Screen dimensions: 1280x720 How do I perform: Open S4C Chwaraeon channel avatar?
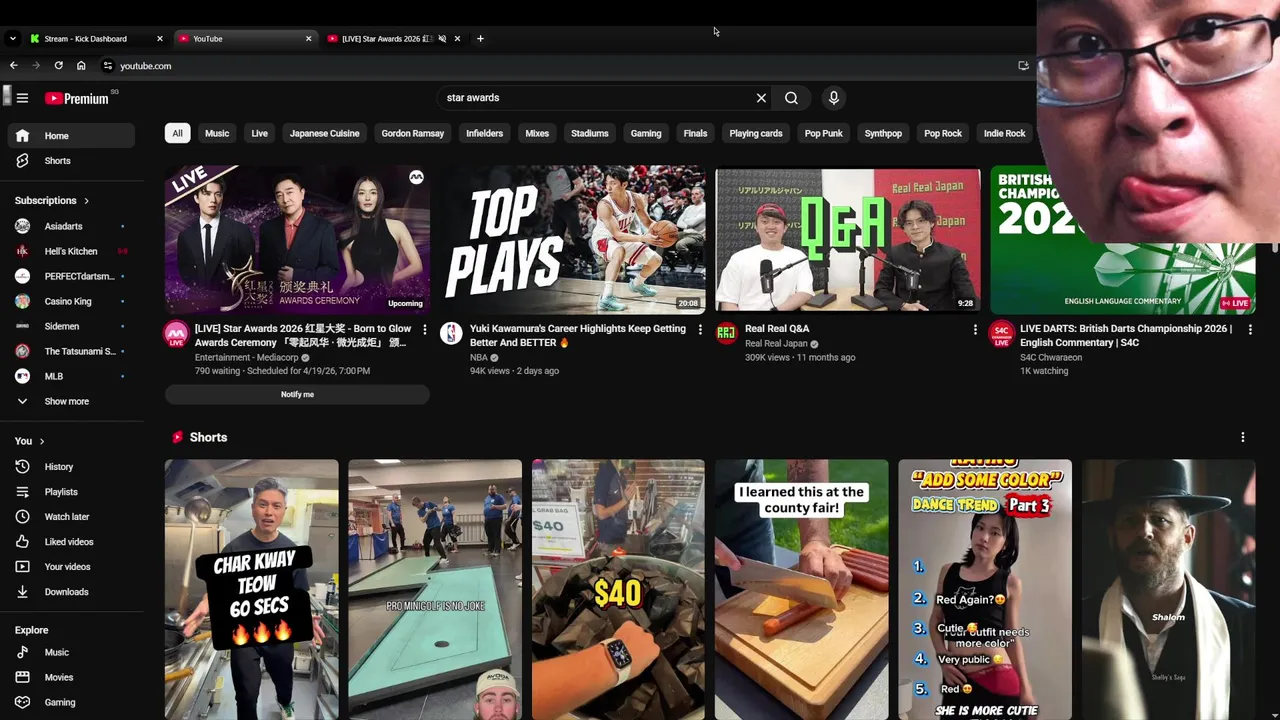pyautogui.click(x=1002, y=334)
